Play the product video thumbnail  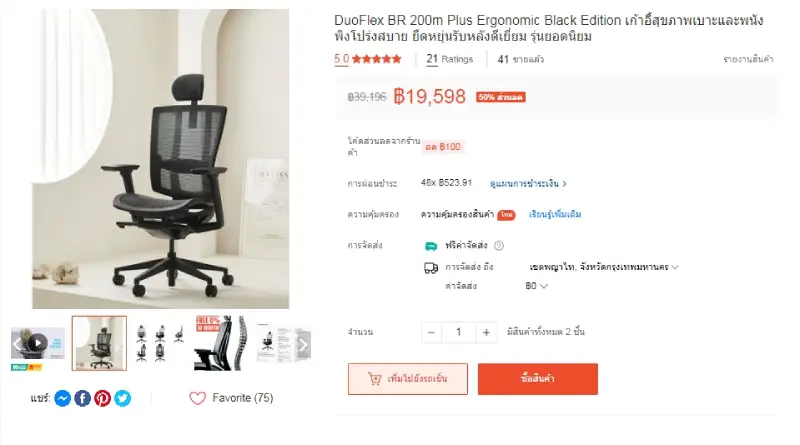tap(38, 343)
